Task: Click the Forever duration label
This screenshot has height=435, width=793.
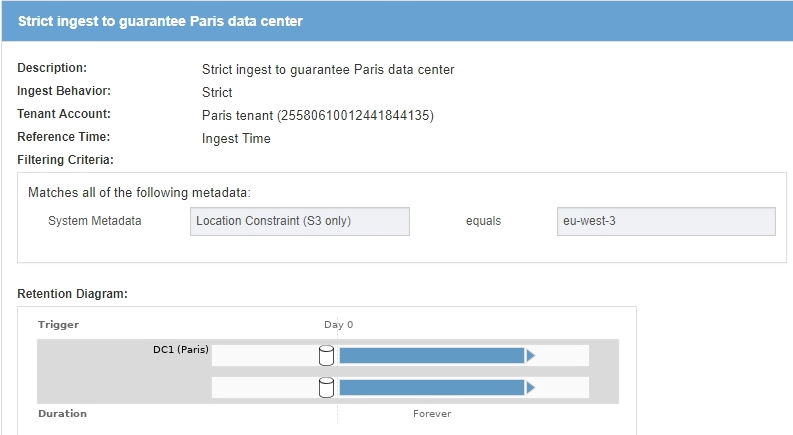Action: click(432, 413)
